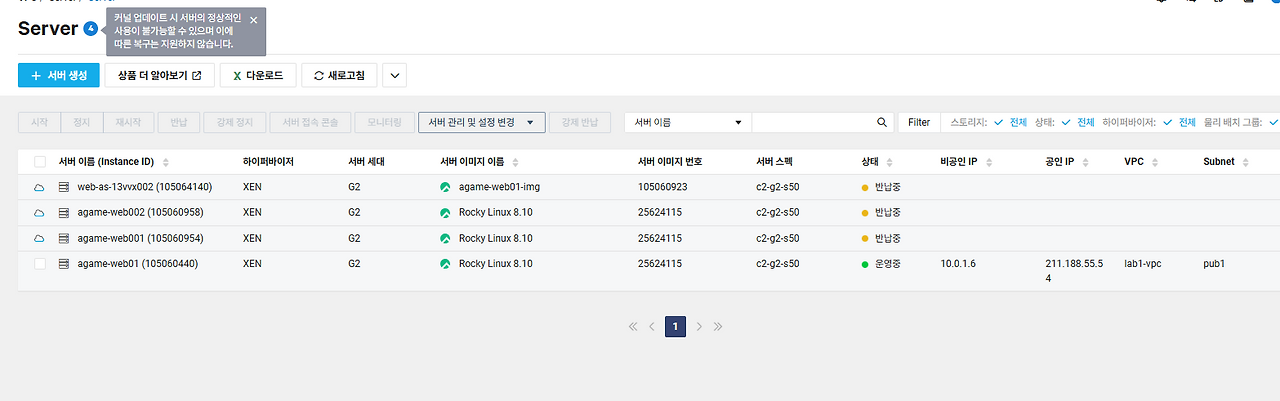Sort by 서버 이미지 이름 column
The image size is (1280, 401).
(x=514, y=162)
